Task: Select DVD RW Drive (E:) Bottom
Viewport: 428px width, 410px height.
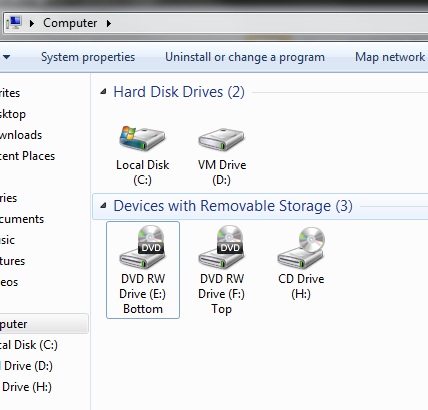Action: click(143, 270)
